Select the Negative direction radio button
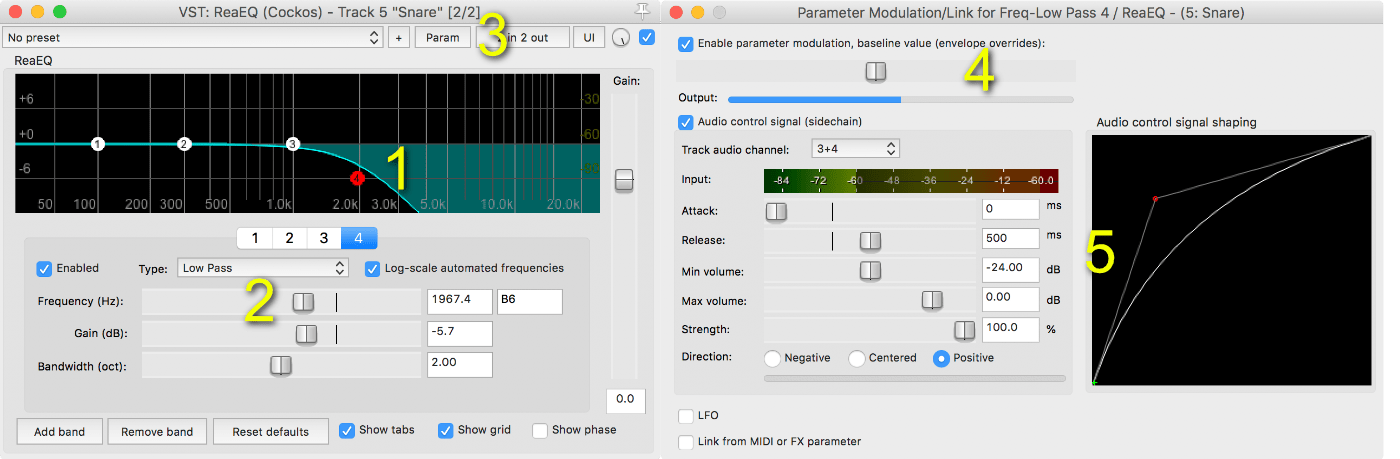1400x459 pixels. (x=773, y=358)
